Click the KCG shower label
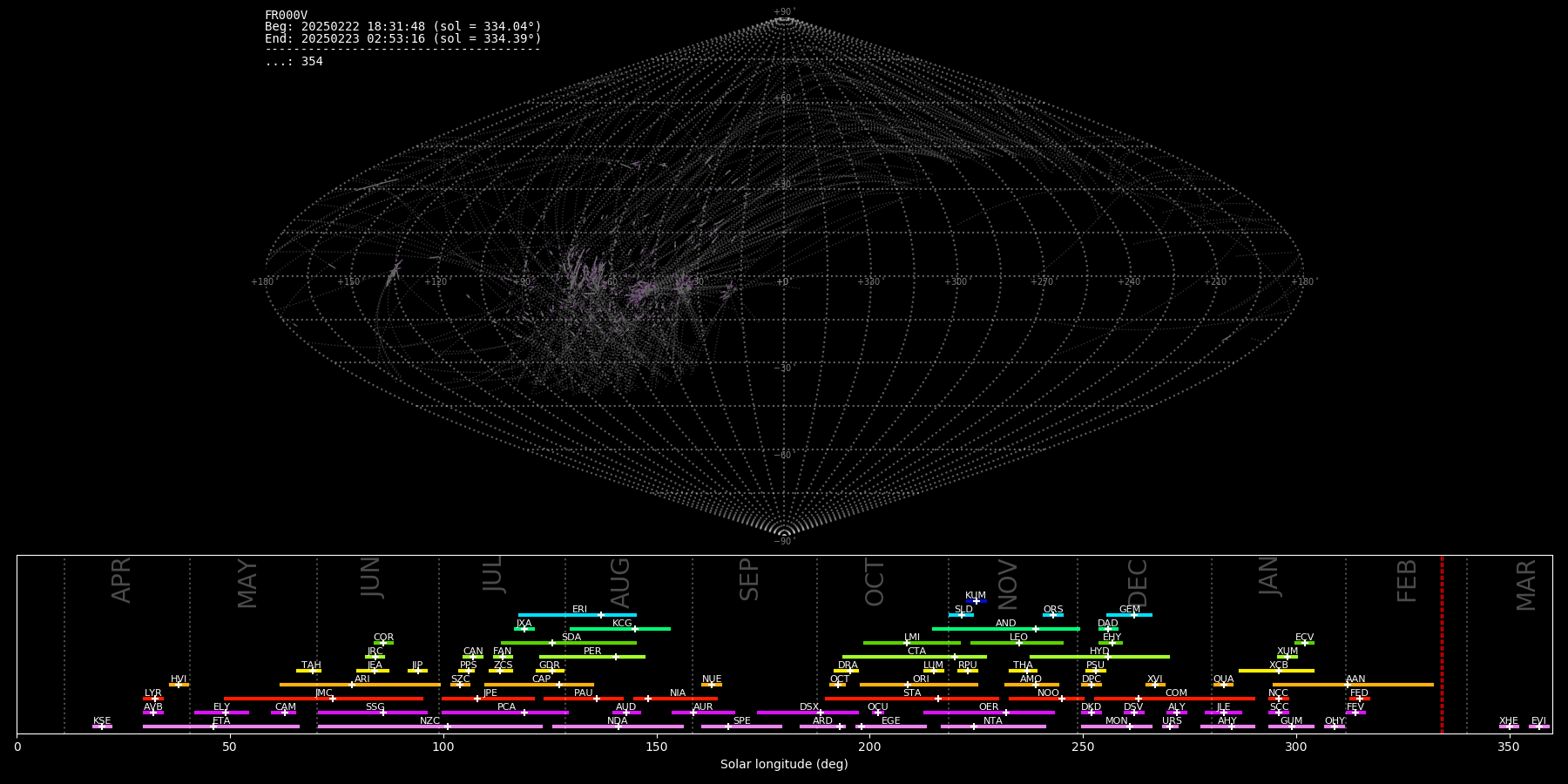 (x=622, y=624)
